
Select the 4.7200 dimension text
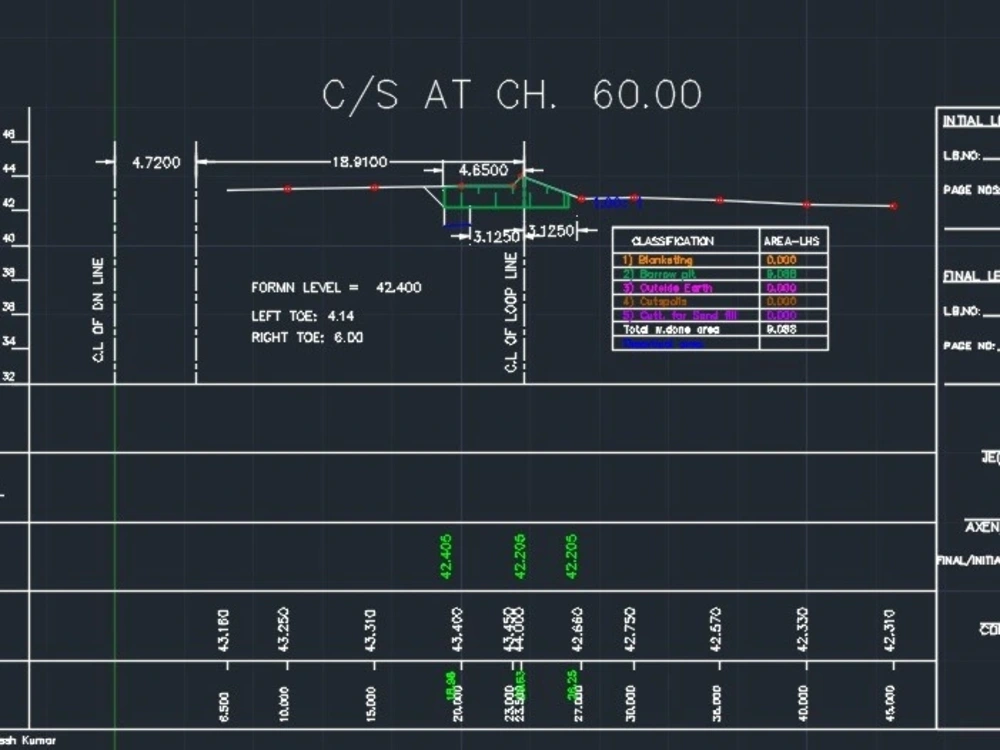(x=156, y=163)
